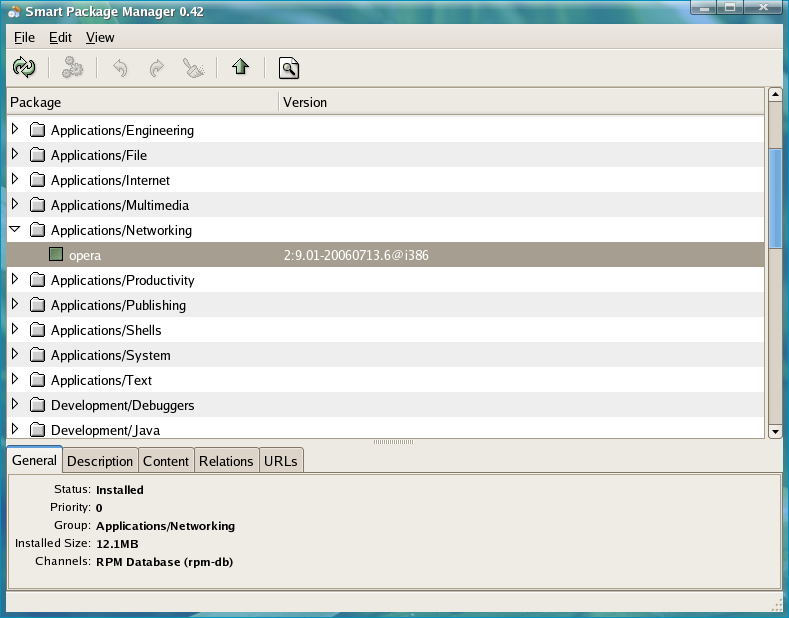789x618 pixels.
Task: Click the green Upgrade All arrow icon
Action: tap(240, 68)
